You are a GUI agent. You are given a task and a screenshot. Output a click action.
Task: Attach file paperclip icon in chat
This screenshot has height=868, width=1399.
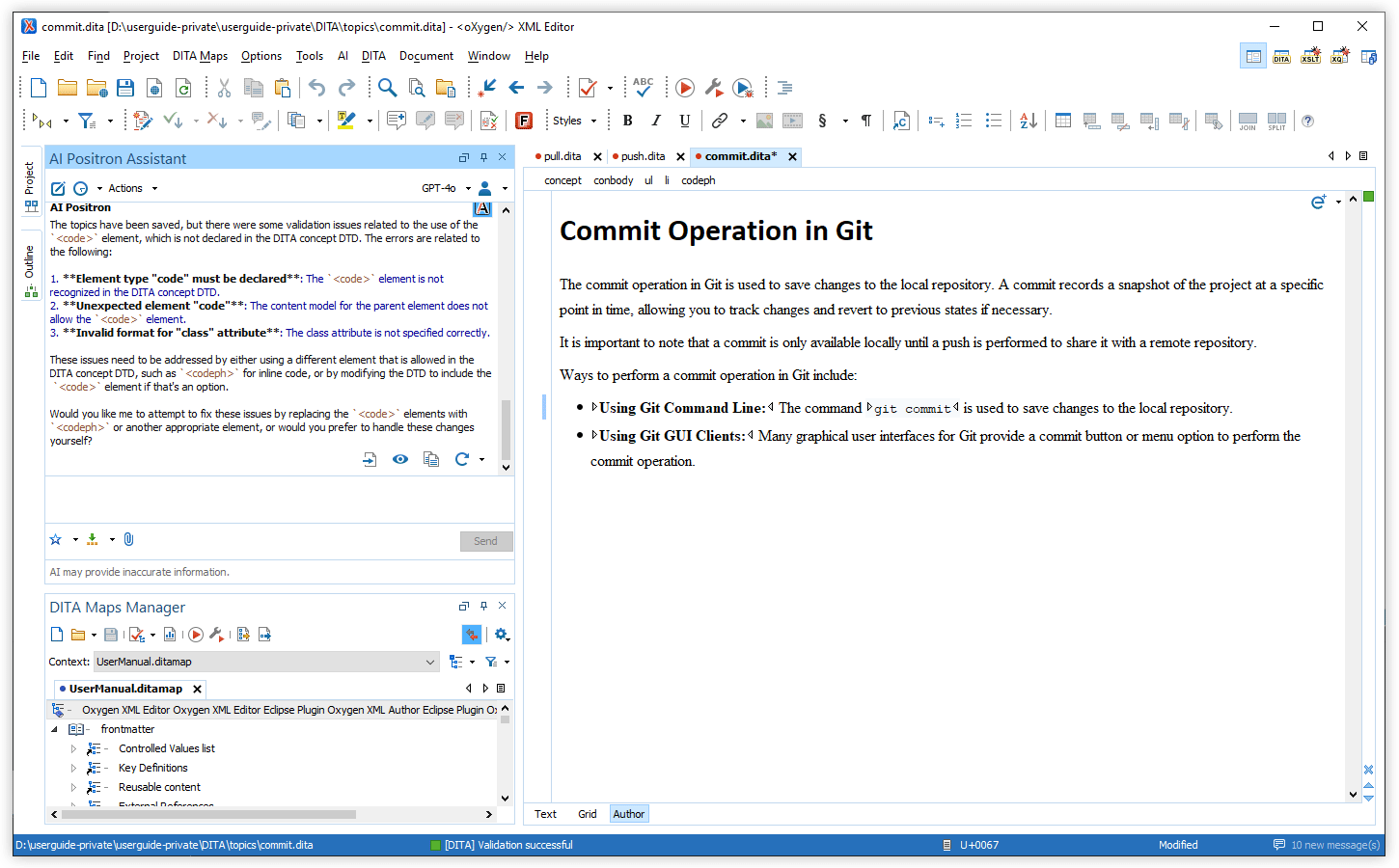128,539
